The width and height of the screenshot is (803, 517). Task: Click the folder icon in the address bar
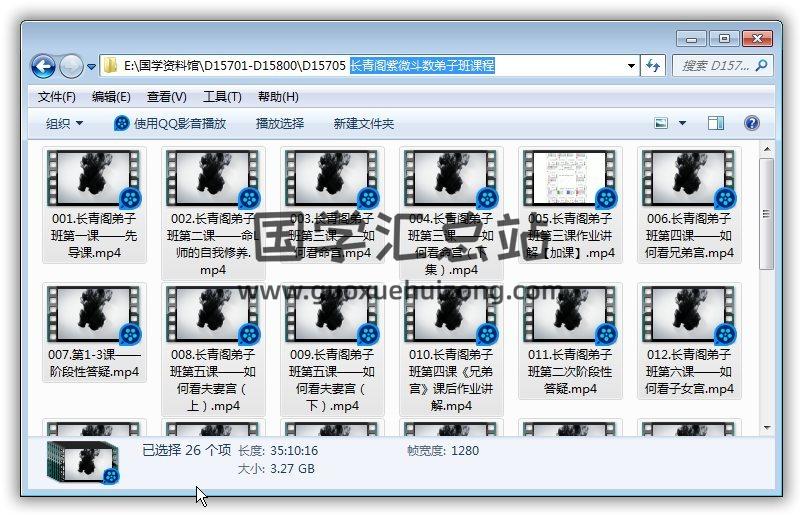(110, 66)
